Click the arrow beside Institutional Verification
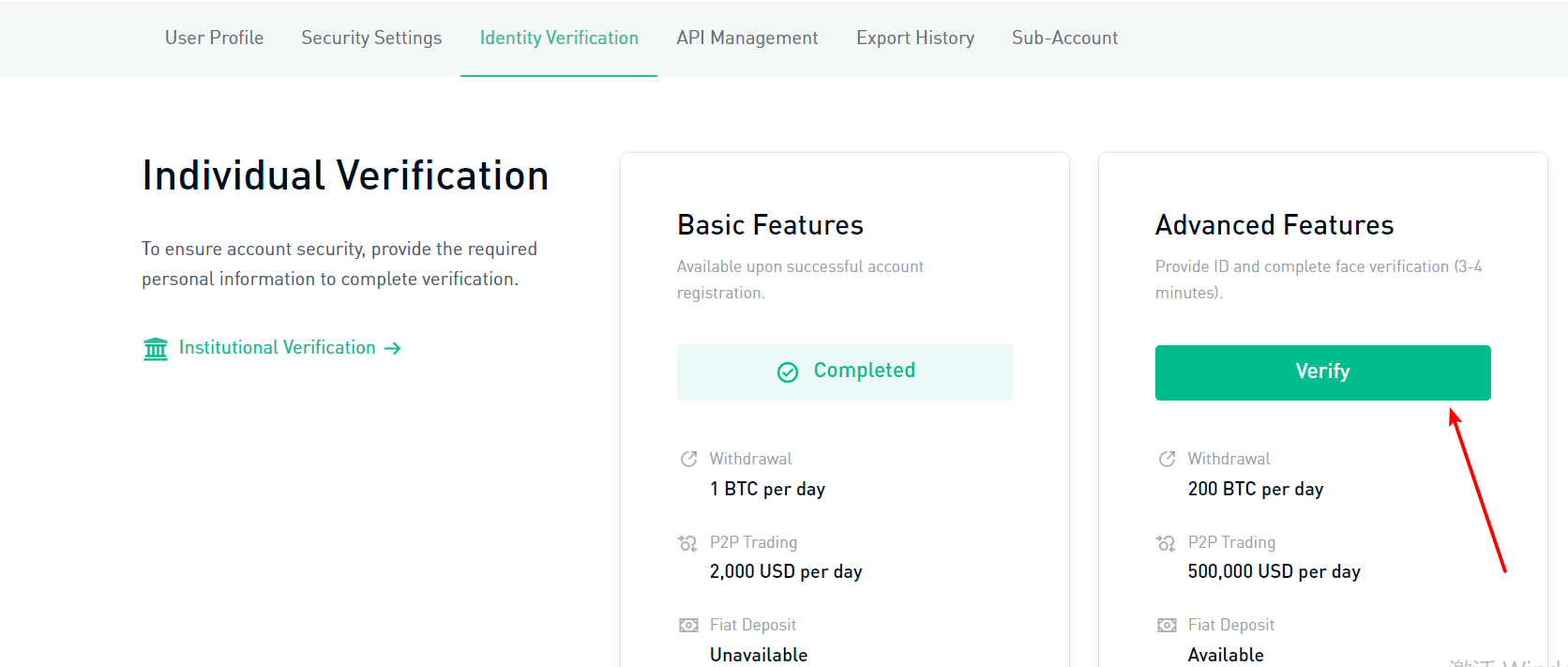Viewport: 1568px width, 667px height. tap(393, 348)
